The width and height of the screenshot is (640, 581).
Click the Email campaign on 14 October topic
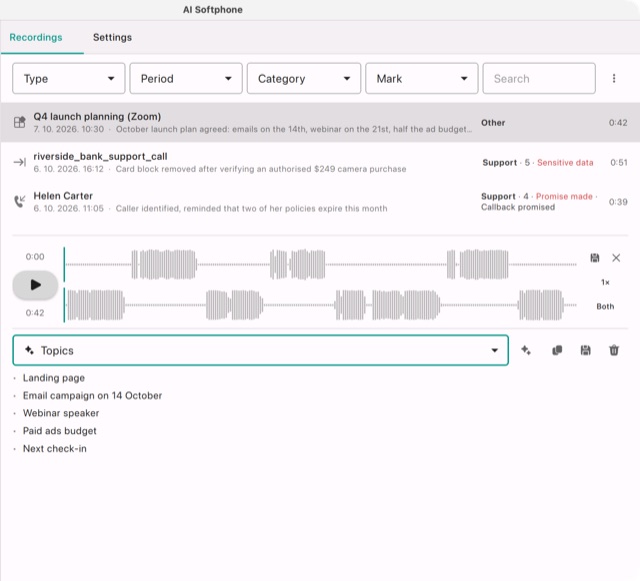tap(92, 395)
